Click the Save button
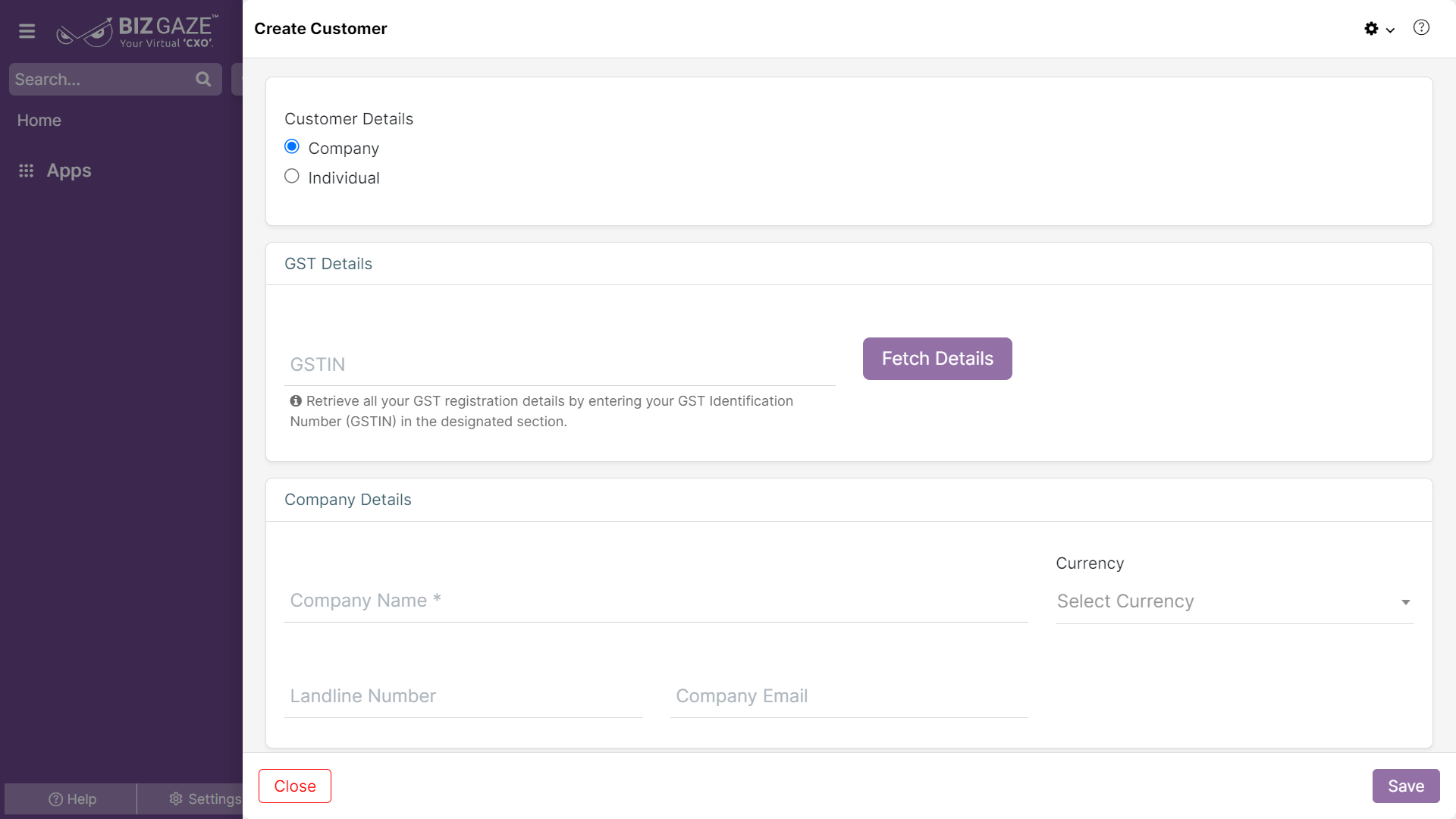Image resolution: width=1456 pixels, height=819 pixels. click(1406, 786)
